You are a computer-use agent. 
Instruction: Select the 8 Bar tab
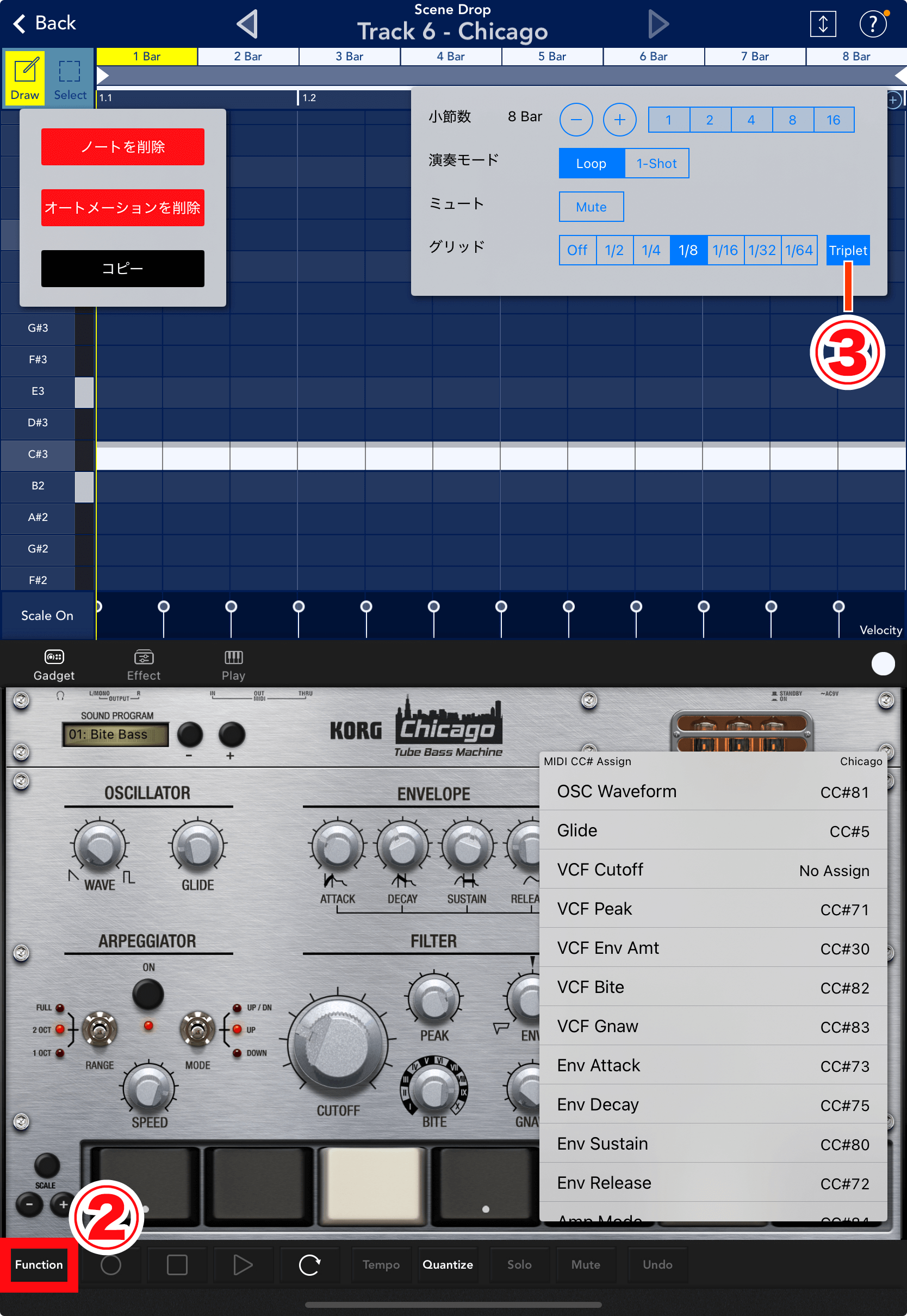tap(856, 56)
